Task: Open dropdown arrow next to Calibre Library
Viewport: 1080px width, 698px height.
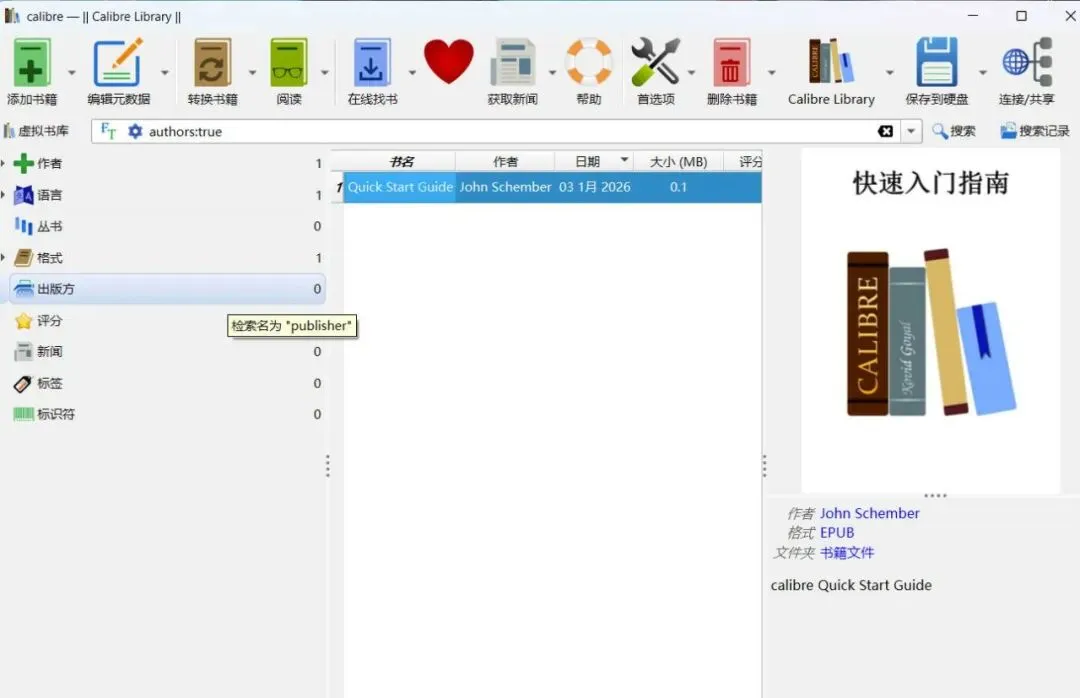Action: [x=889, y=72]
